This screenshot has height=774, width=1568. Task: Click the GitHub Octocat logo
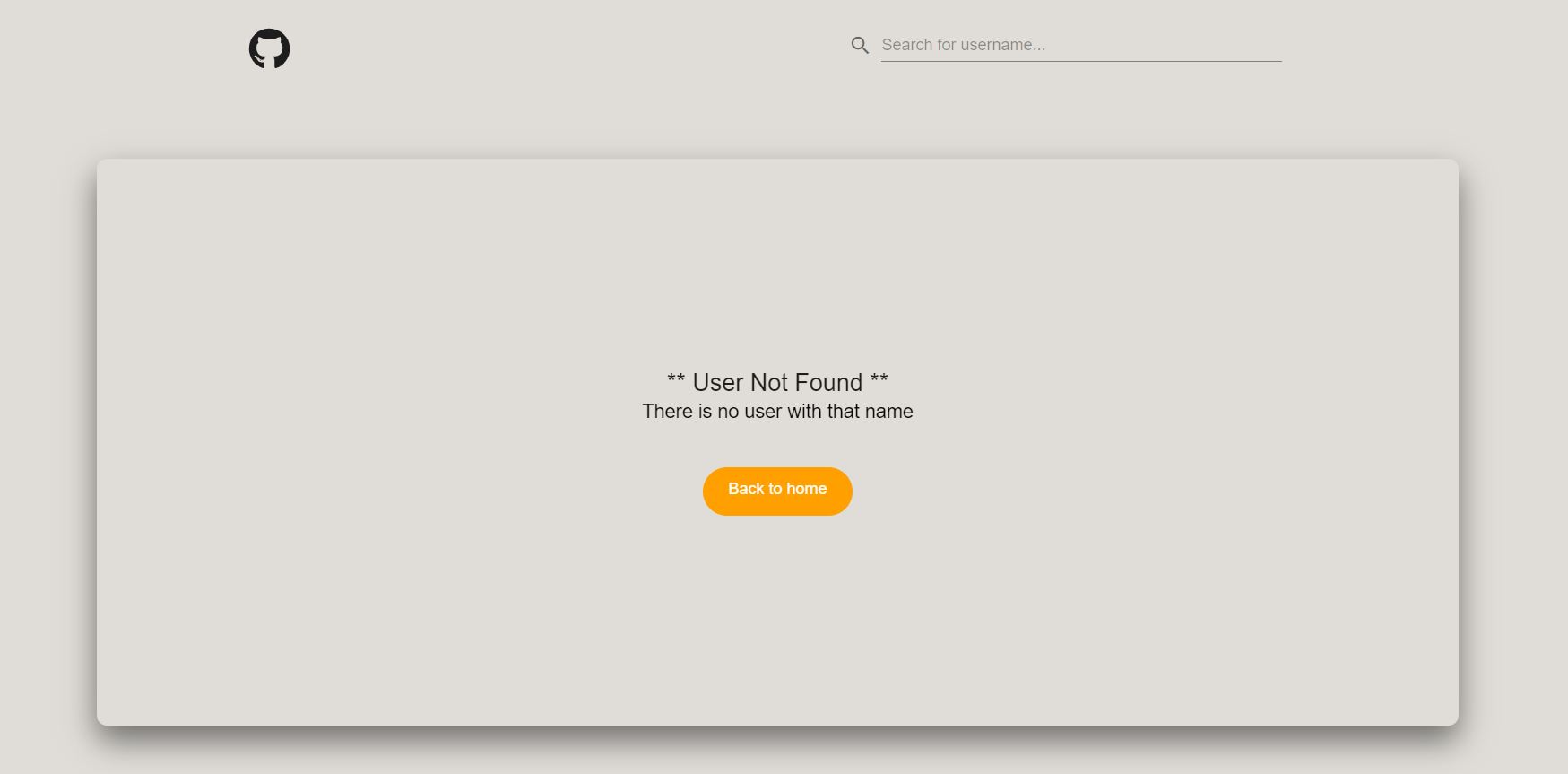[x=269, y=48]
